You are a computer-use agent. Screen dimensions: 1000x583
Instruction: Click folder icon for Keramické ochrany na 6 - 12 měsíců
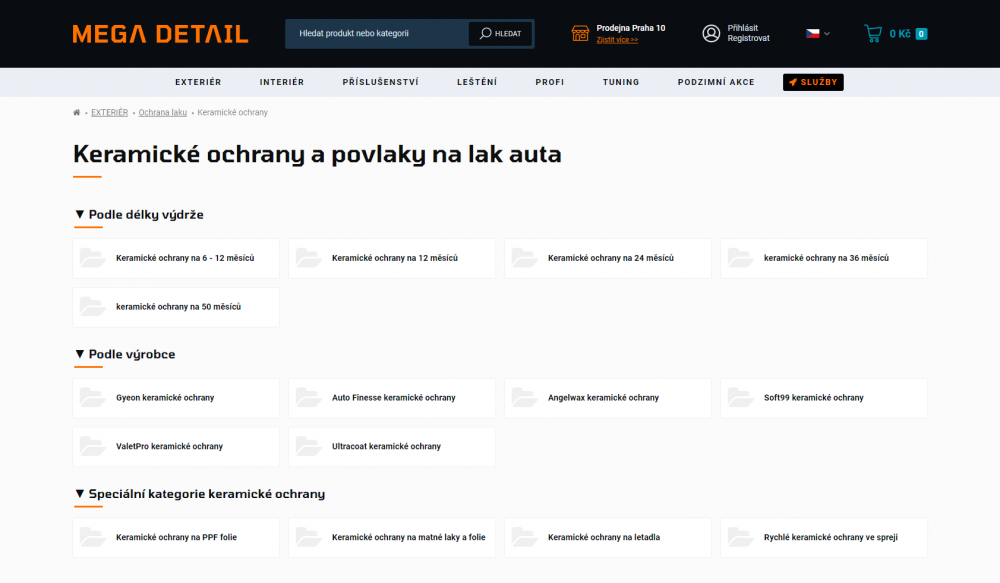pyautogui.click(x=92, y=258)
